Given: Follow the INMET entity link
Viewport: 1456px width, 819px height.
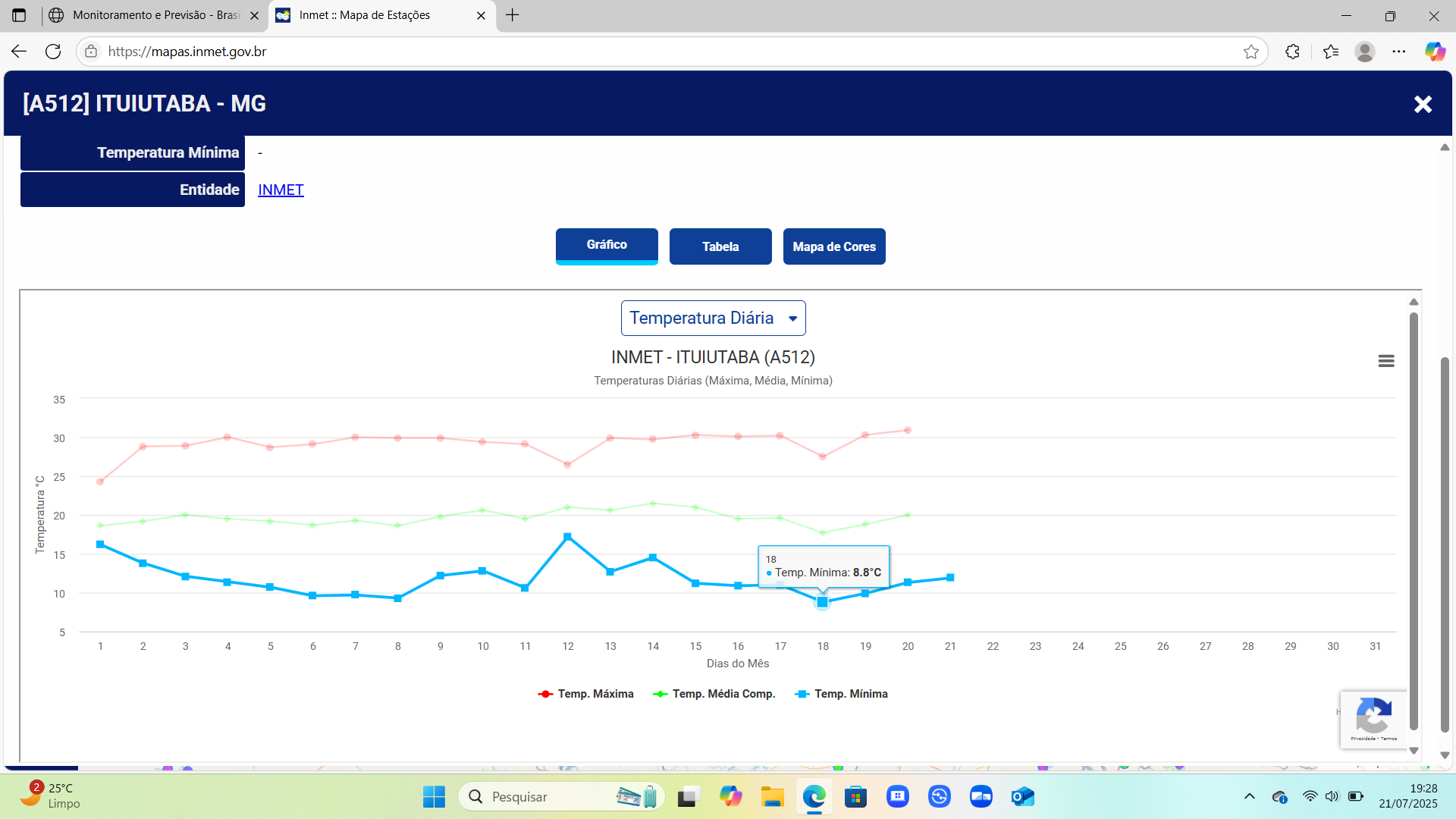Looking at the screenshot, I should click(281, 190).
